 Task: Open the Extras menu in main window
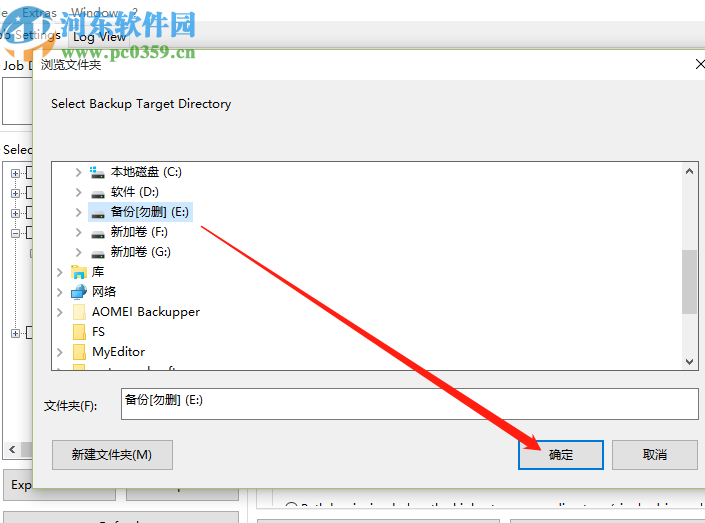coord(40,13)
